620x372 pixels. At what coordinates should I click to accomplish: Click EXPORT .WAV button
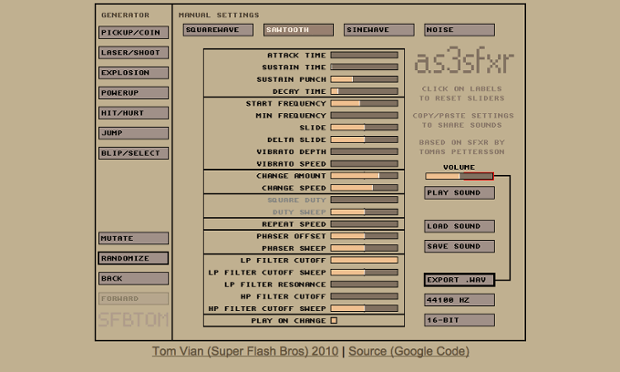(459, 280)
